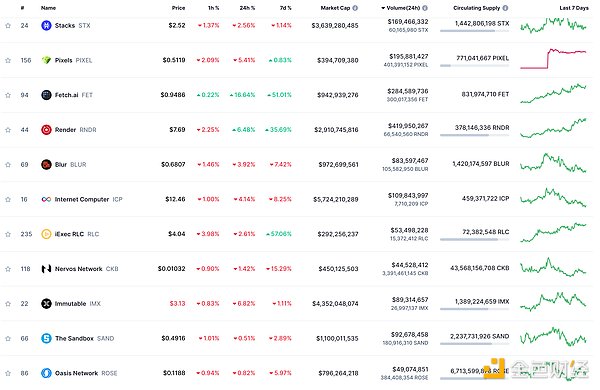Open the Pixels 7-day sparkline chart
Screen dimensions: 600x390
553,59
